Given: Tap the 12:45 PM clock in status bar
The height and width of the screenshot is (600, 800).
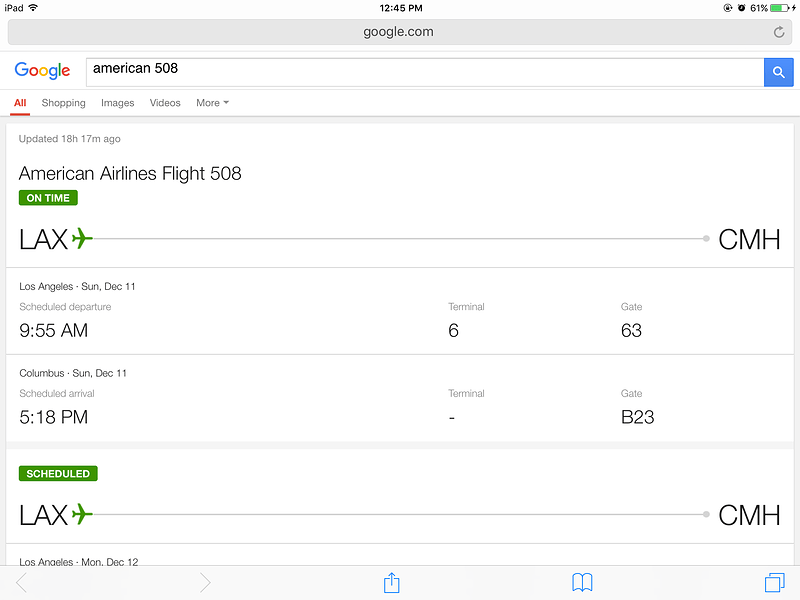Looking at the screenshot, I should click(401, 8).
